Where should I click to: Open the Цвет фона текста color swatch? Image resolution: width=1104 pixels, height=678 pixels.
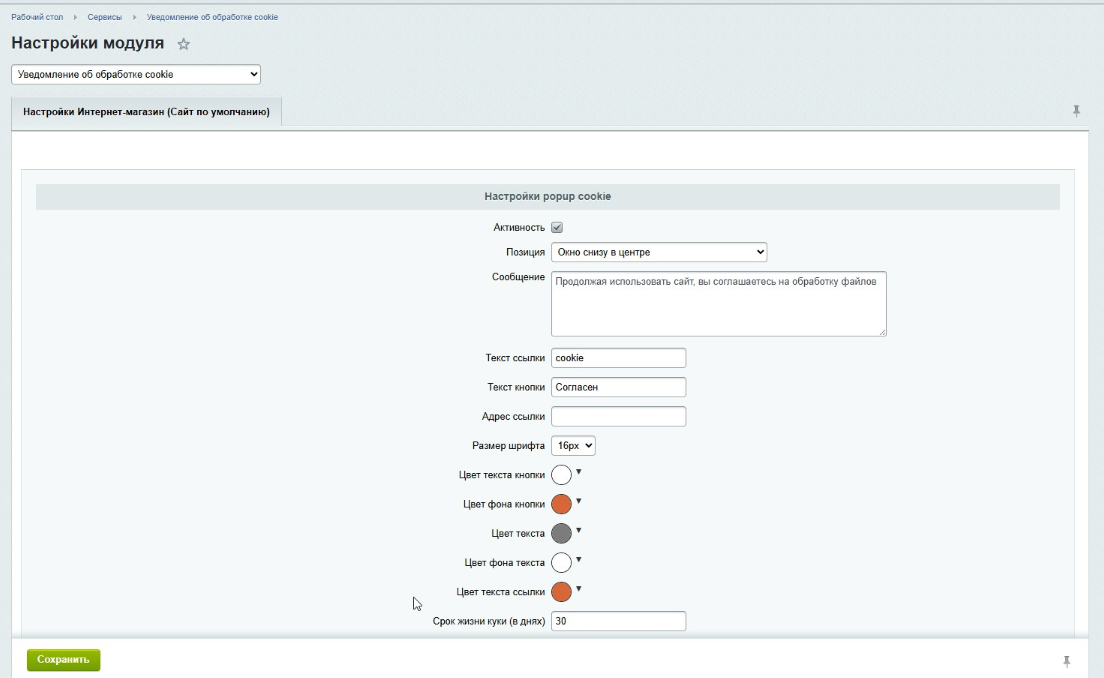coord(561,563)
